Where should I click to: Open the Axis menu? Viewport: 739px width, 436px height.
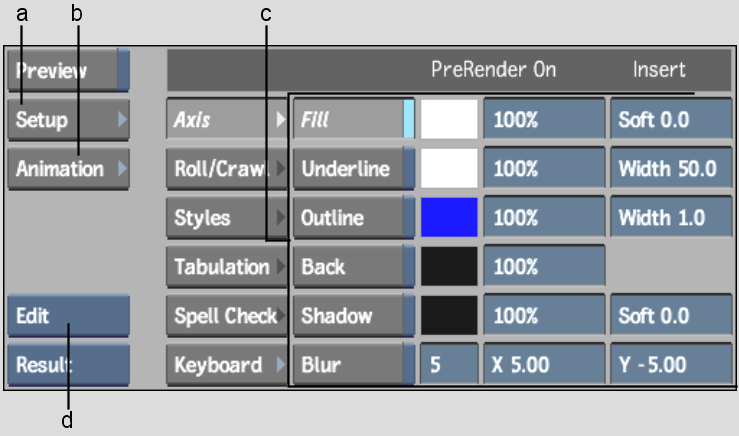227,119
